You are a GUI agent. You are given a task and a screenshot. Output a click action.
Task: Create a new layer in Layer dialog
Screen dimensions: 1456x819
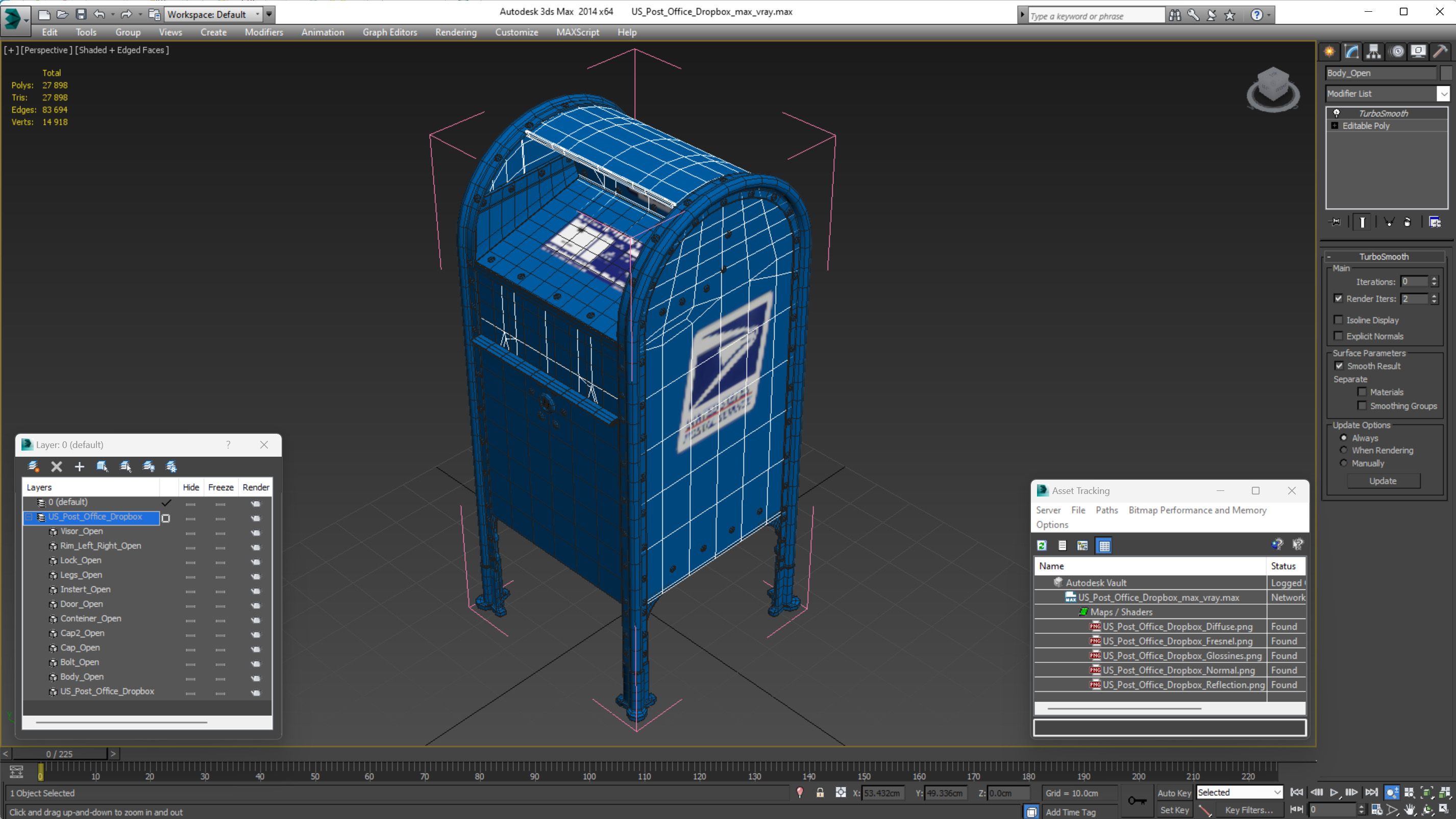(33, 466)
